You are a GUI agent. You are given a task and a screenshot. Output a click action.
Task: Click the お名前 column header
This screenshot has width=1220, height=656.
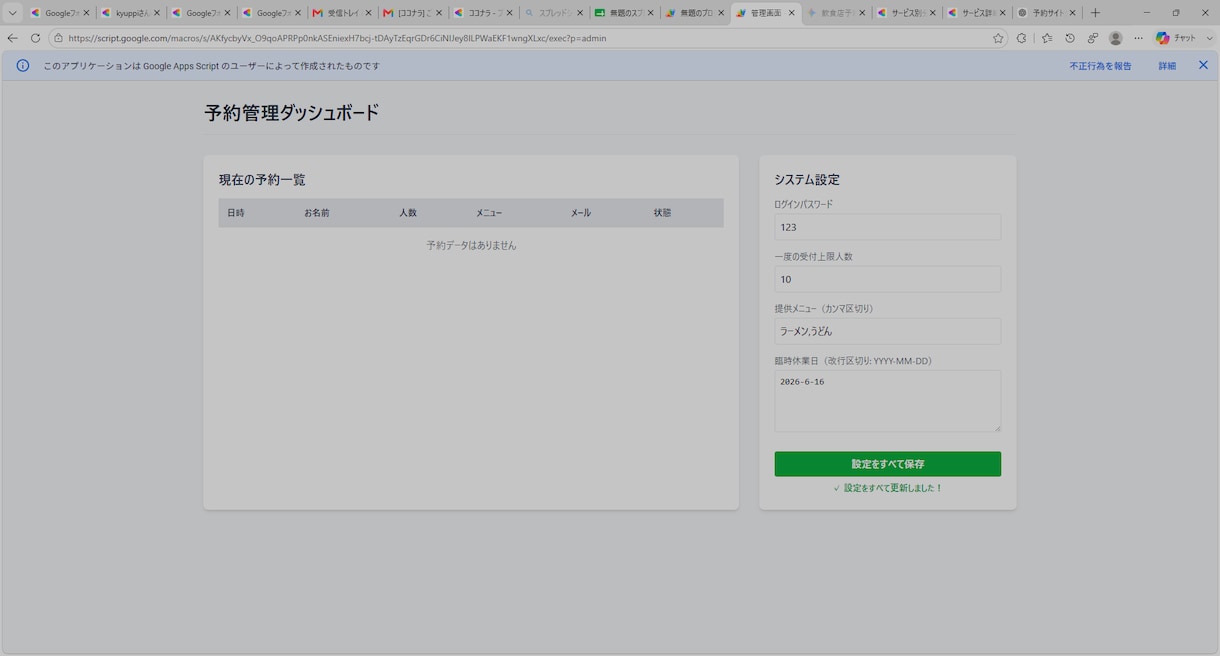coord(317,213)
